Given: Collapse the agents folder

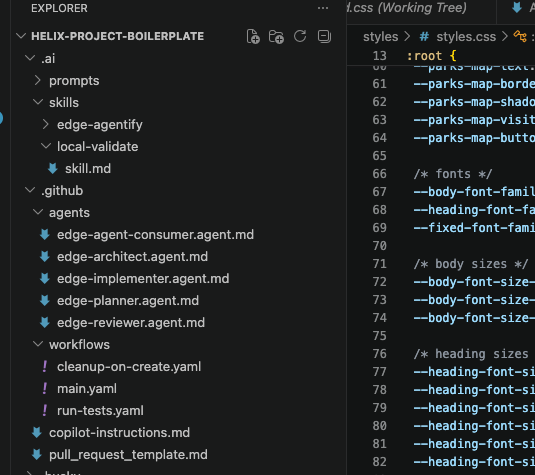Looking at the screenshot, I should click(x=38, y=212).
